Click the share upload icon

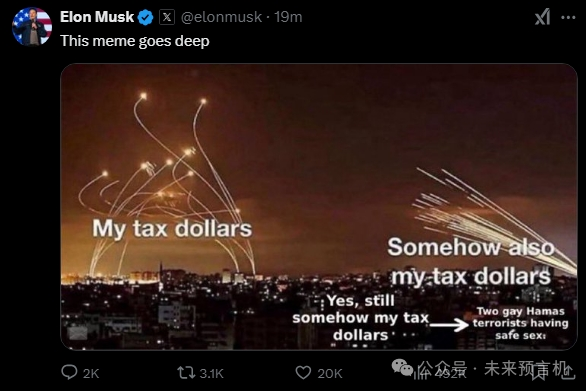[568, 372]
